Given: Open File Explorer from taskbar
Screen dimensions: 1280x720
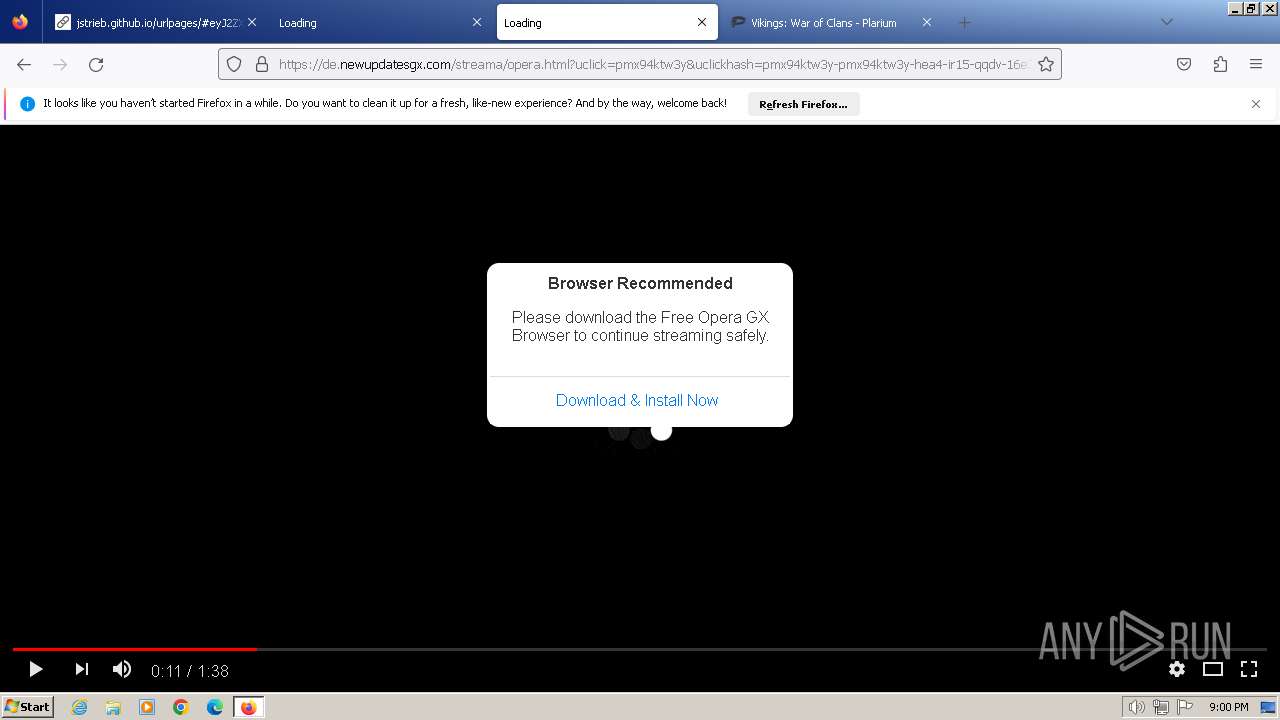Looking at the screenshot, I should [x=113, y=707].
